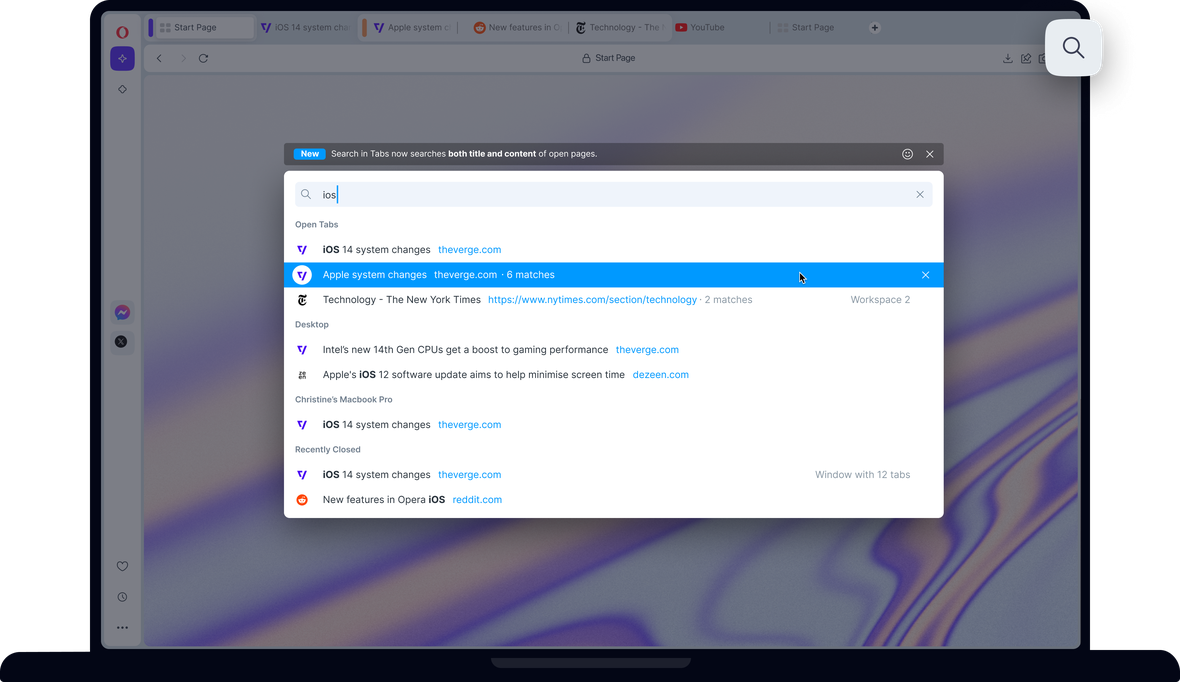Viewport: 1180px width, 682px height.
Task: Switch to the YouTube tab
Action: [719, 28]
